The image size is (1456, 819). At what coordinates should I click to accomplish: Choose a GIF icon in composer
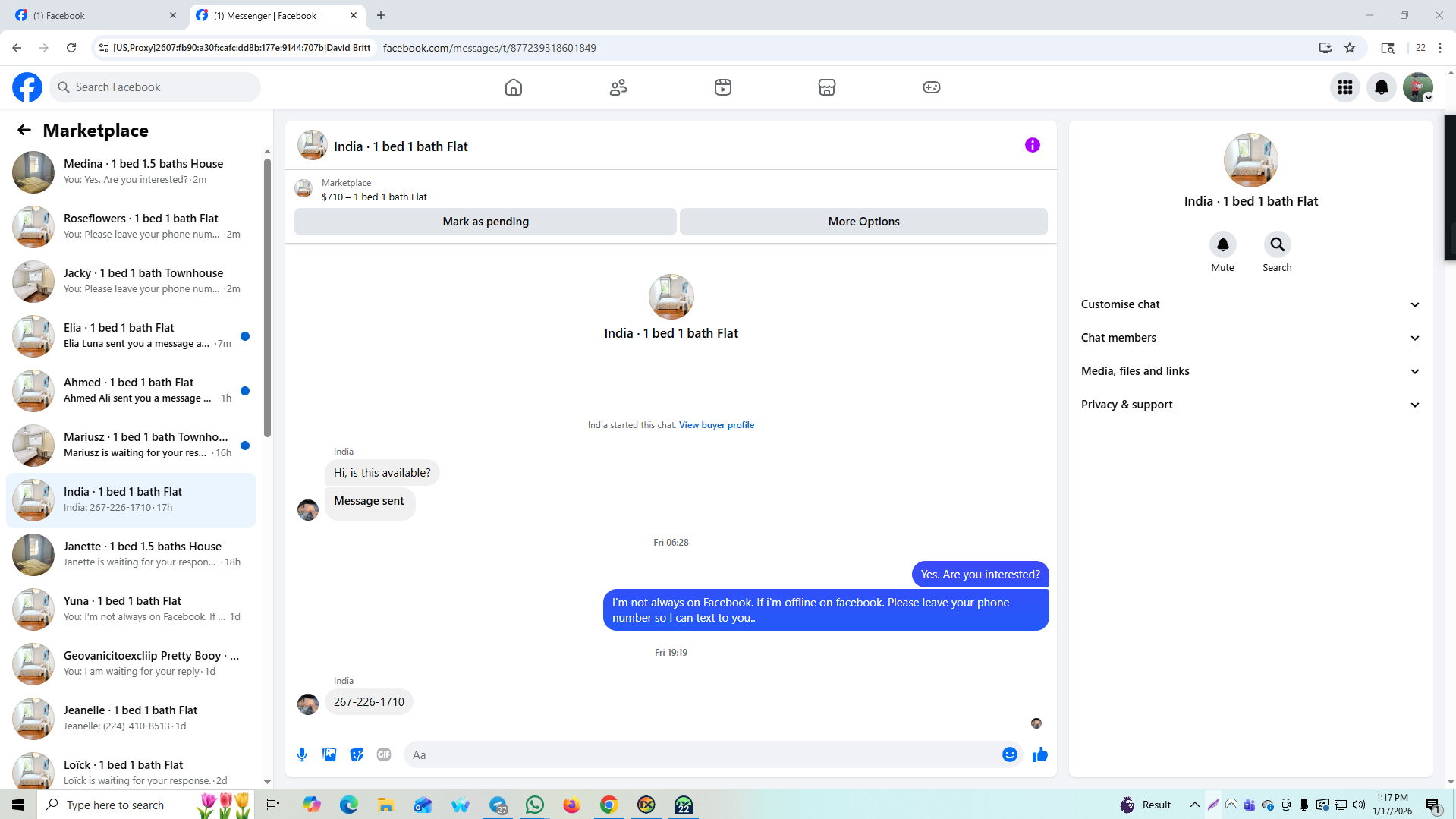(x=384, y=754)
